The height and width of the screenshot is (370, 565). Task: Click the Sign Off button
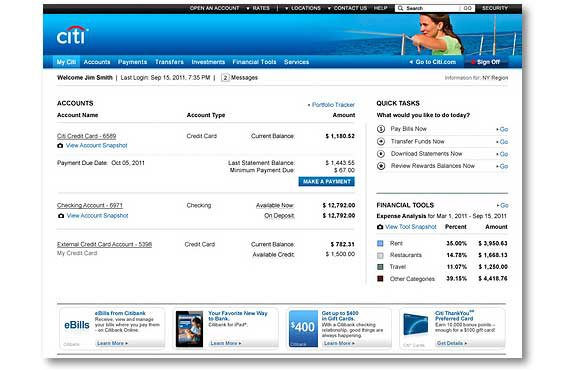(x=485, y=62)
